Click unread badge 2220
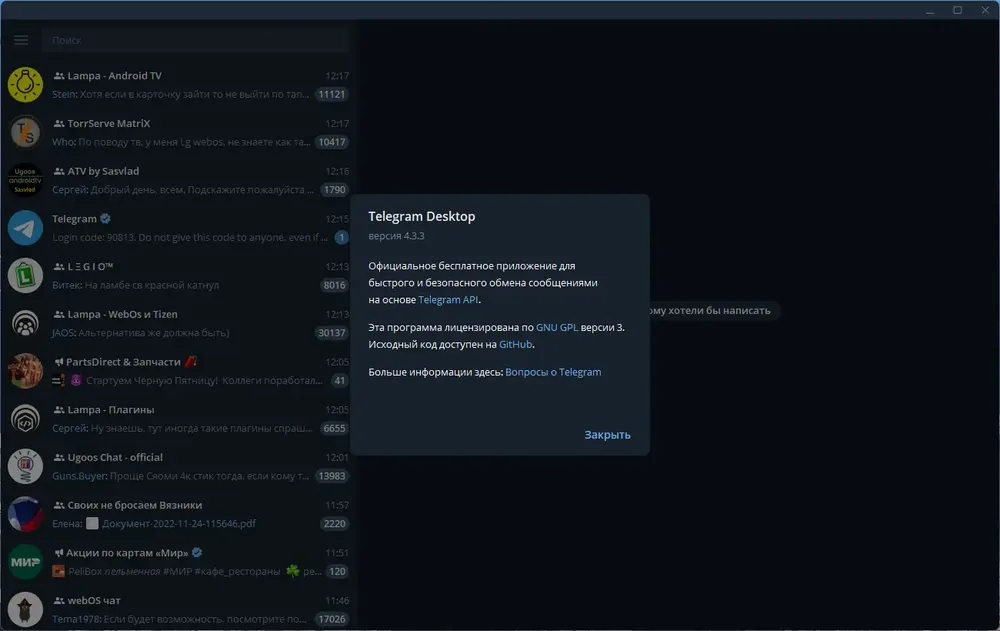The width and height of the screenshot is (1000, 631). (334, 524)
